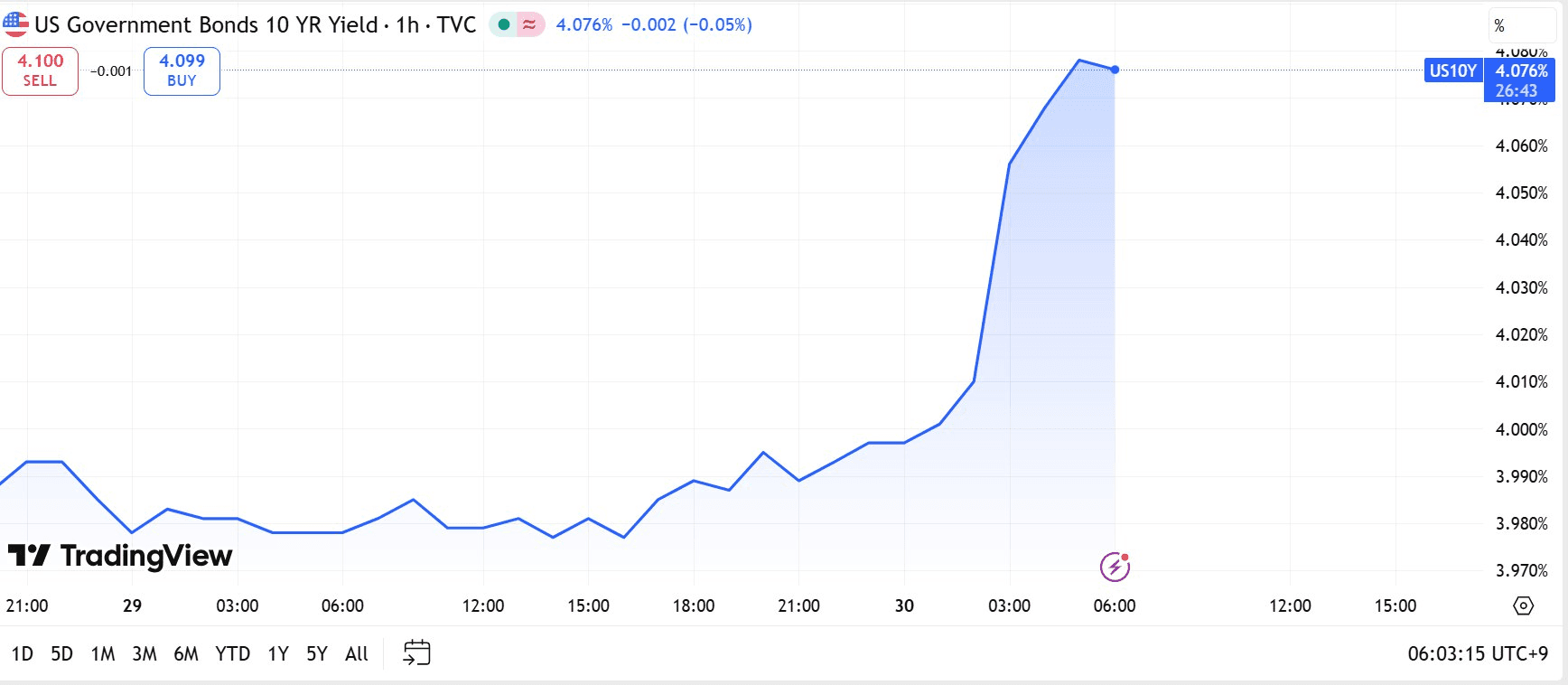Click the TradingView logo
This screenshot has width=1568, height=685.
120,555
